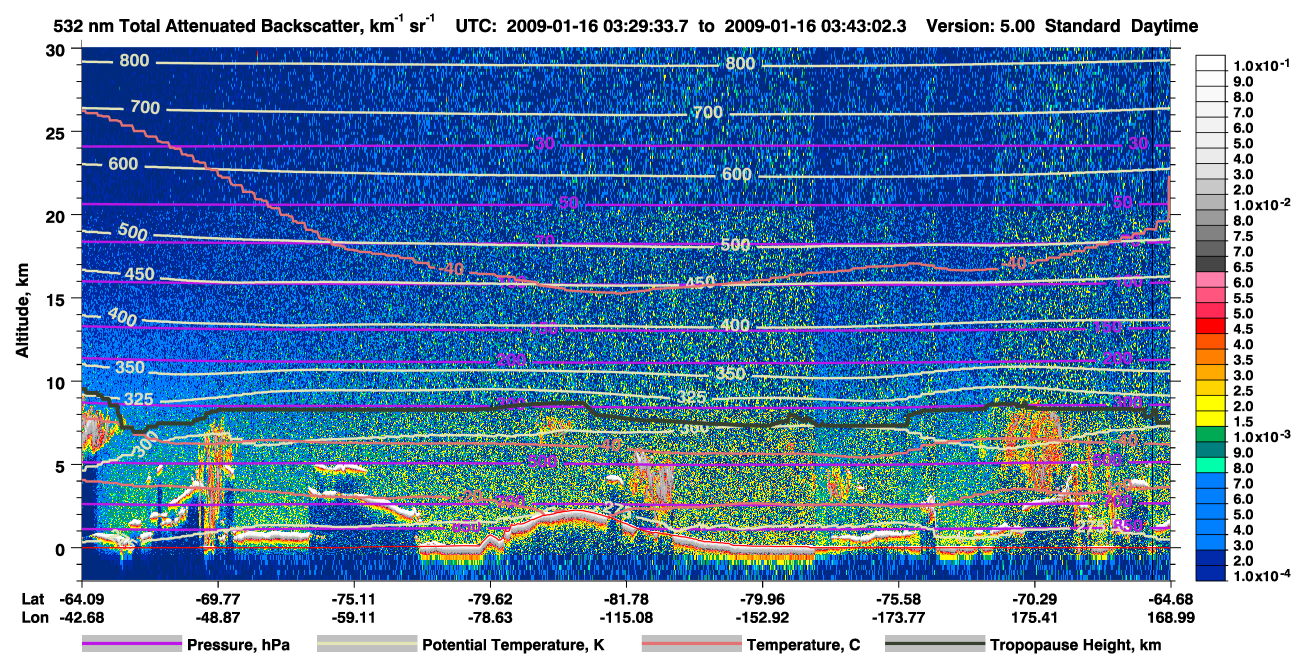Image resolution: width=1300 pixels, height=667 pixels.
Task: Click the altitude axis tick label 0
Action: [61, 548]
